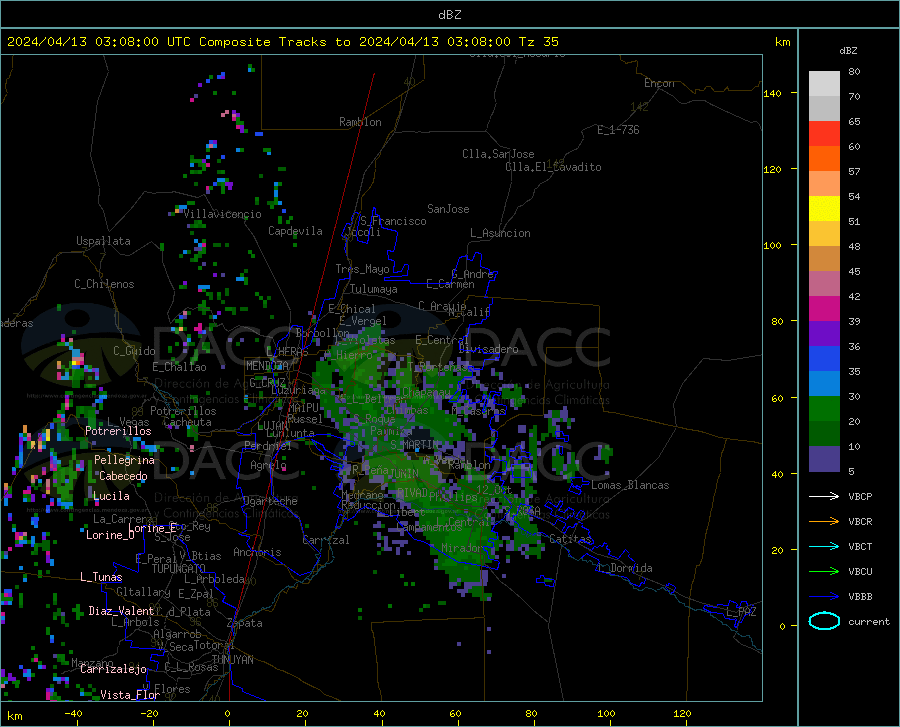
Task: Click the Uspallata place label
Action: (103, 241)
